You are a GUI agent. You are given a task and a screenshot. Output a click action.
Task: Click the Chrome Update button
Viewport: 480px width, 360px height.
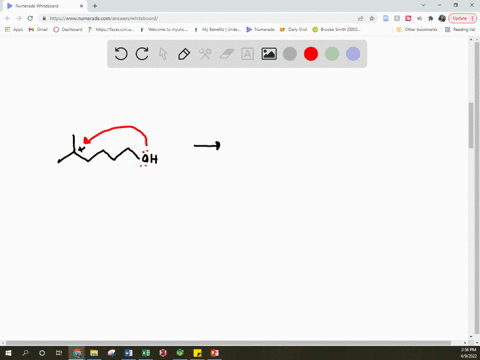tap(463, 18)
